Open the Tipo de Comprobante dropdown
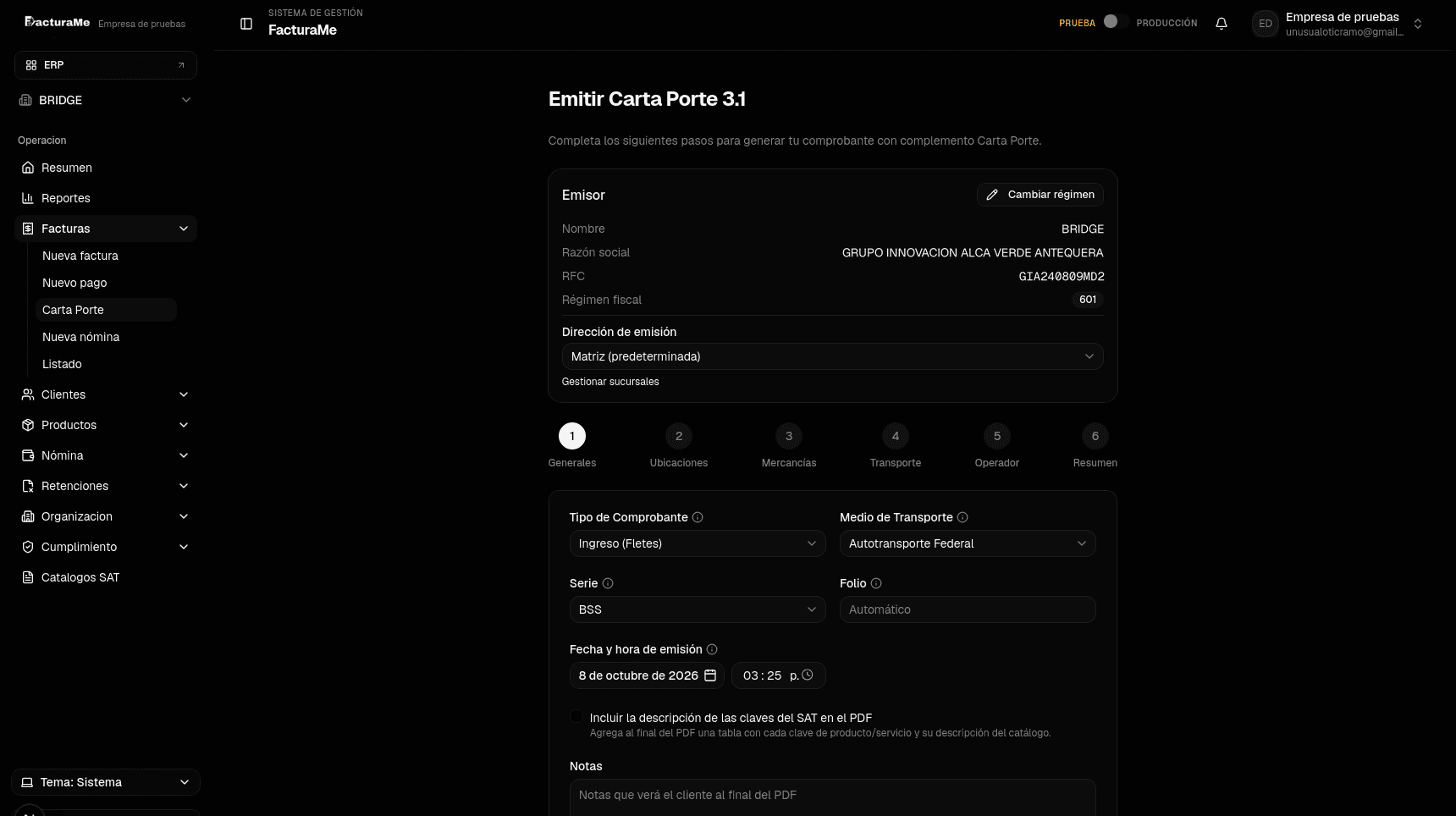Image resolution: width=1456 pixels, height=816 pixels. click(x=698, y=543)
